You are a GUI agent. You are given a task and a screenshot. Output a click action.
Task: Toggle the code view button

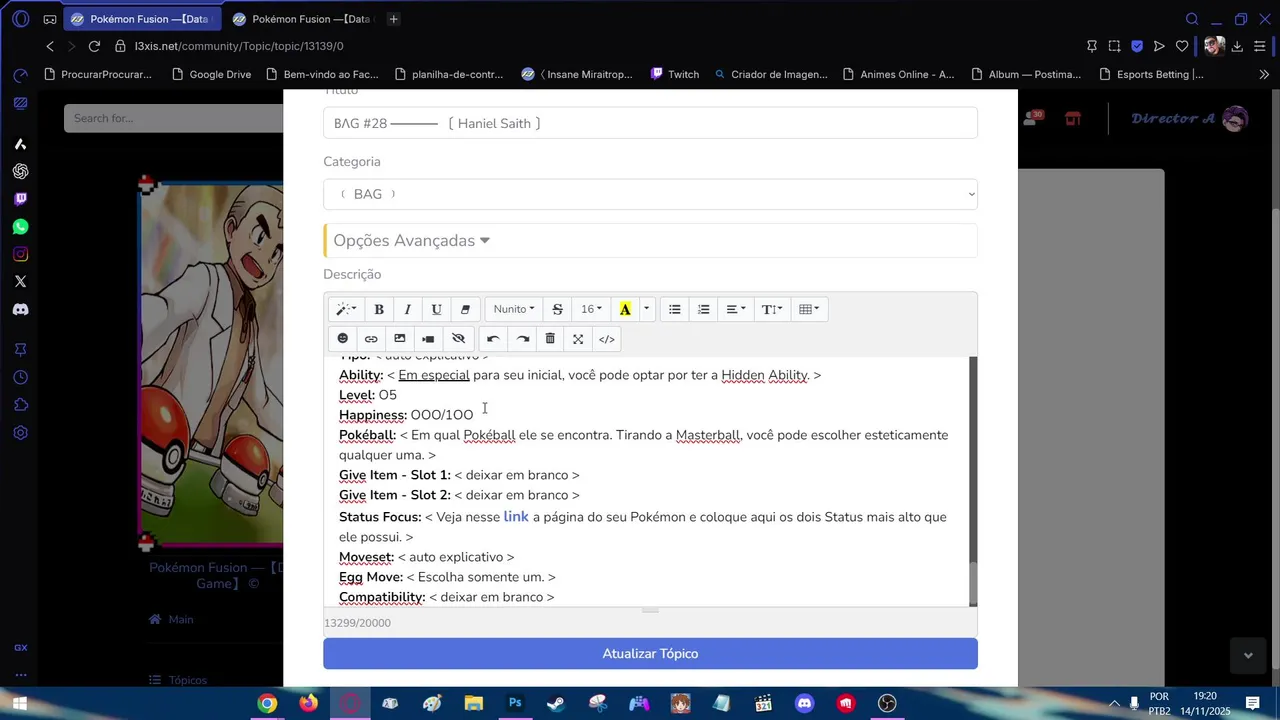point(607,339)
